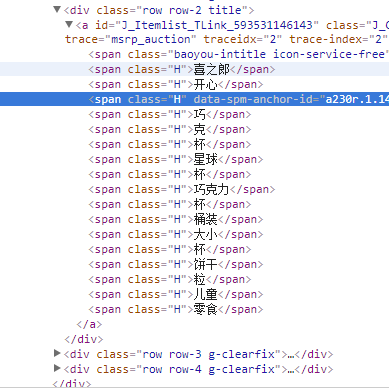Expand the div row-3 g-clearfix node

[57, 353]
